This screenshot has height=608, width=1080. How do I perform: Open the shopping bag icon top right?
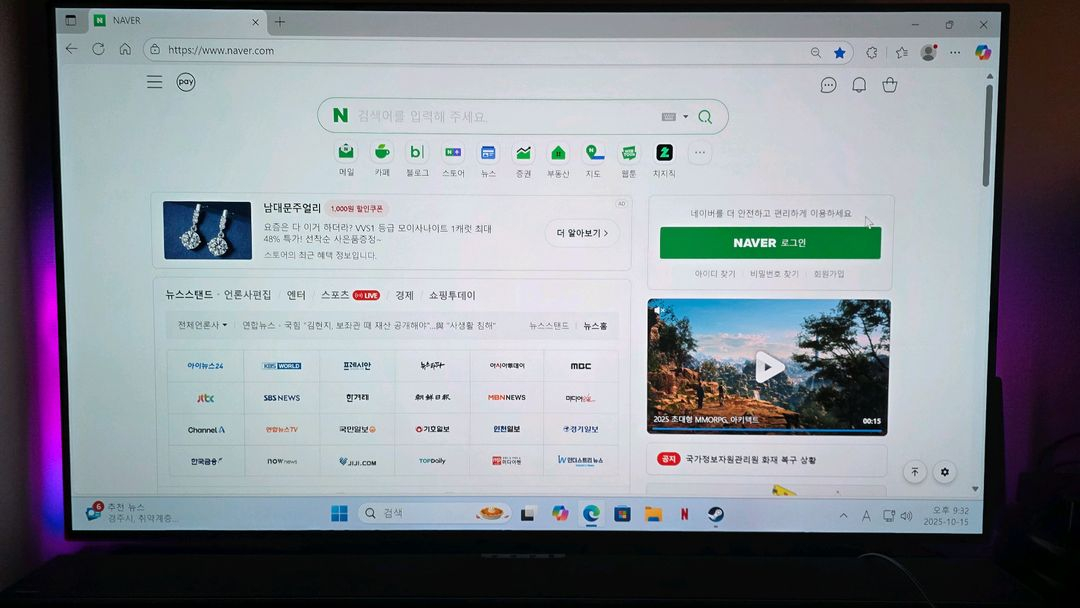[x=889, y=85]
